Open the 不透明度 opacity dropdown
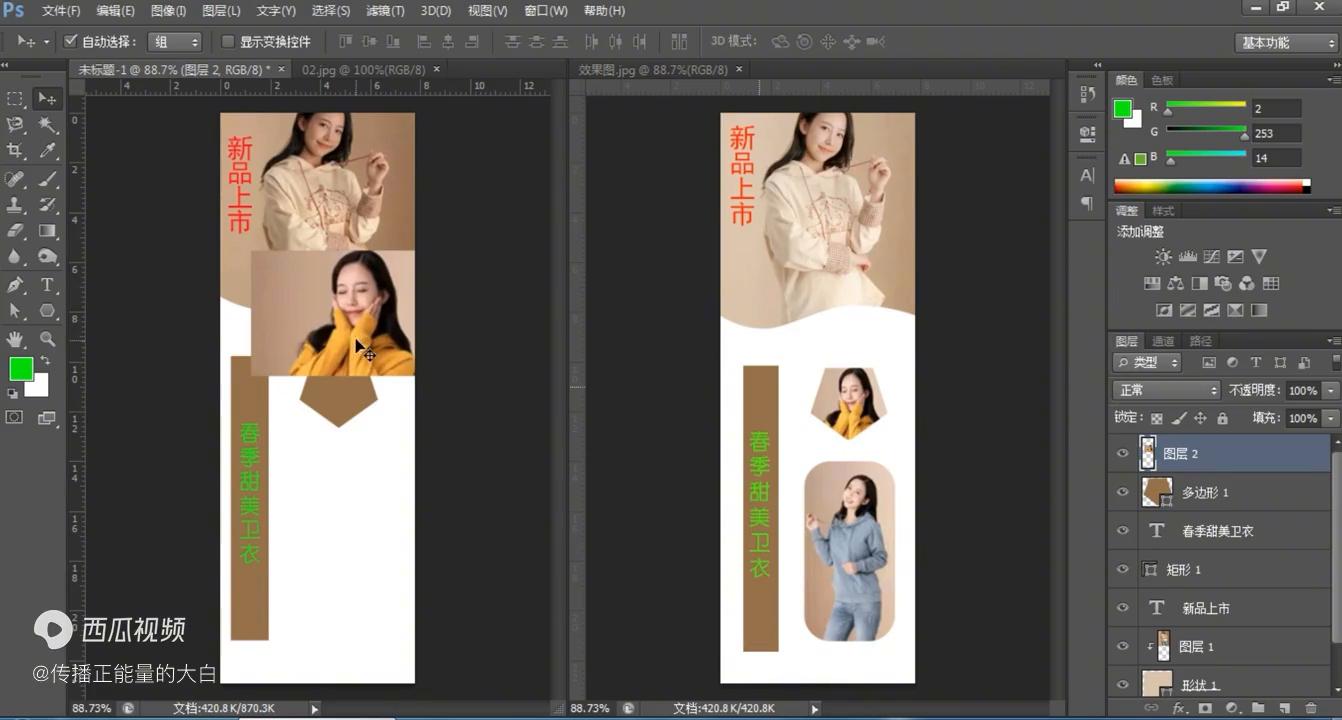Image resolution: width=1342 pixels, height=720 pixels. click(1330, 390)
